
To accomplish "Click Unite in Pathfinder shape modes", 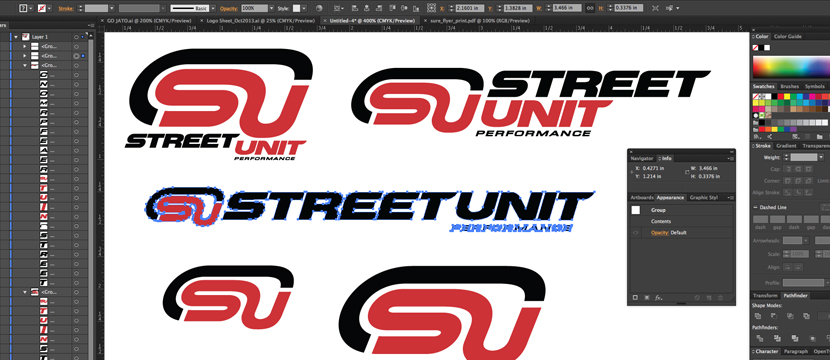I will tap(758, 316).
